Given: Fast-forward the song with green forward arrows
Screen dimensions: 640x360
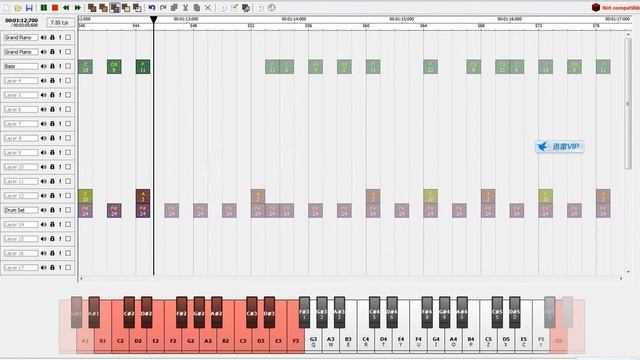Looking at the screenshot, I should tap(78, 8).
